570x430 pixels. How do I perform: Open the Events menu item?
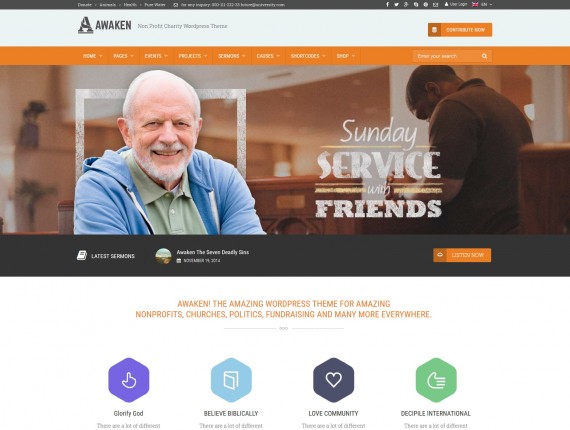coord(156,56)
